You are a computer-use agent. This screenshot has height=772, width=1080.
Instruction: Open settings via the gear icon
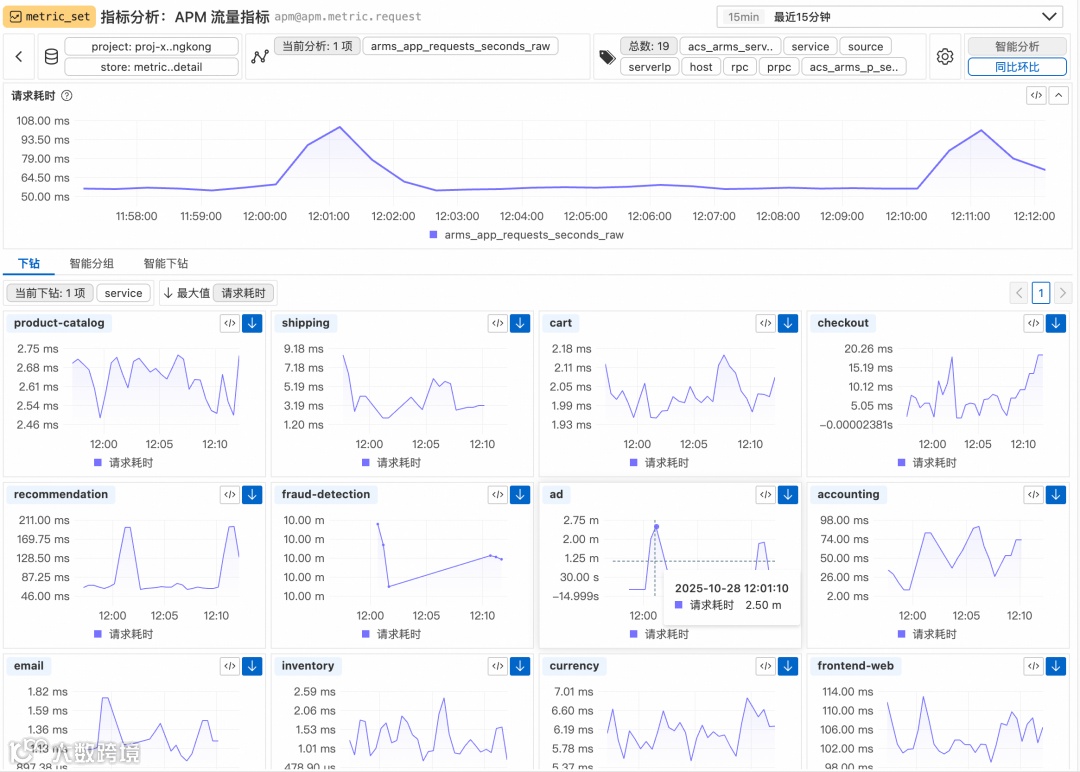pos(945,56)
